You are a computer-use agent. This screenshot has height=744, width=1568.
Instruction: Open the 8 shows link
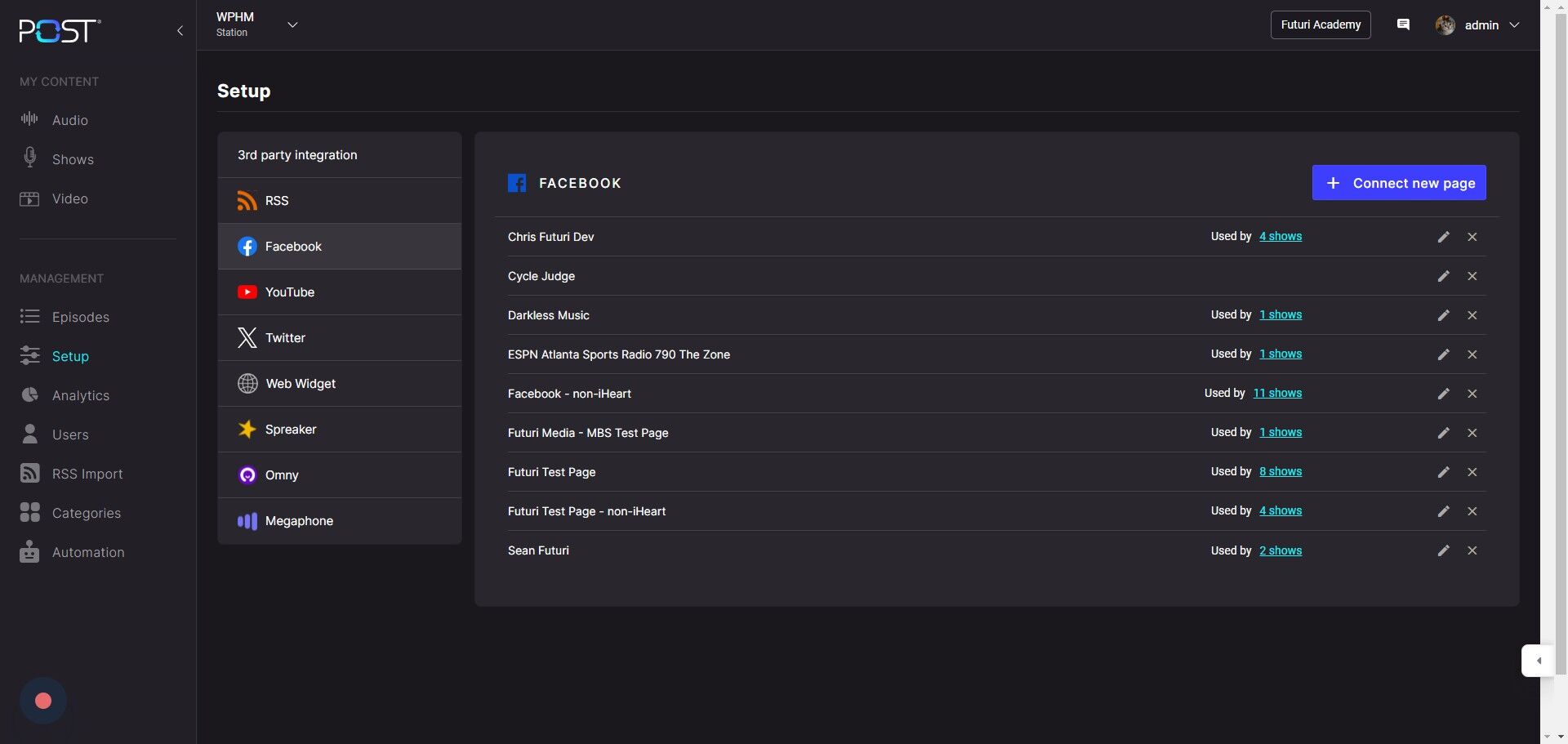(1281, 472)
